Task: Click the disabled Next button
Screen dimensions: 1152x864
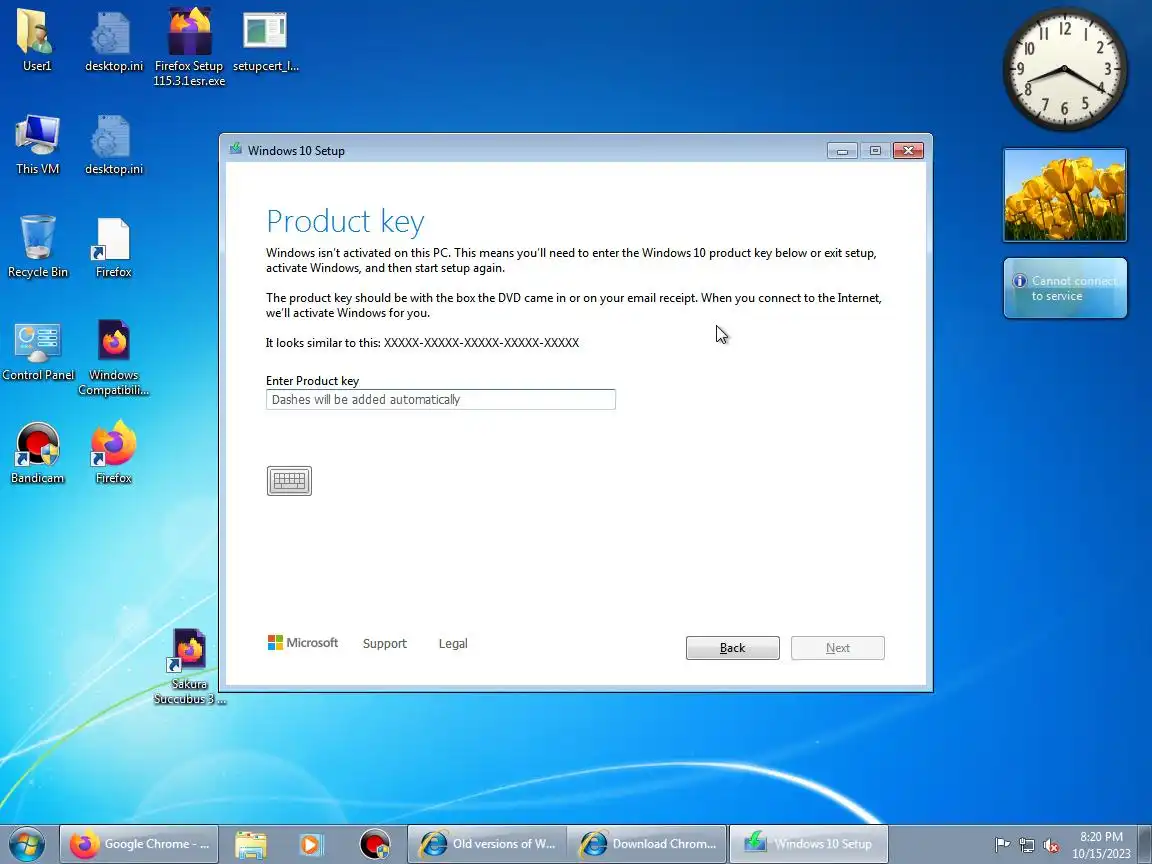Action: [x=838, y=648]
